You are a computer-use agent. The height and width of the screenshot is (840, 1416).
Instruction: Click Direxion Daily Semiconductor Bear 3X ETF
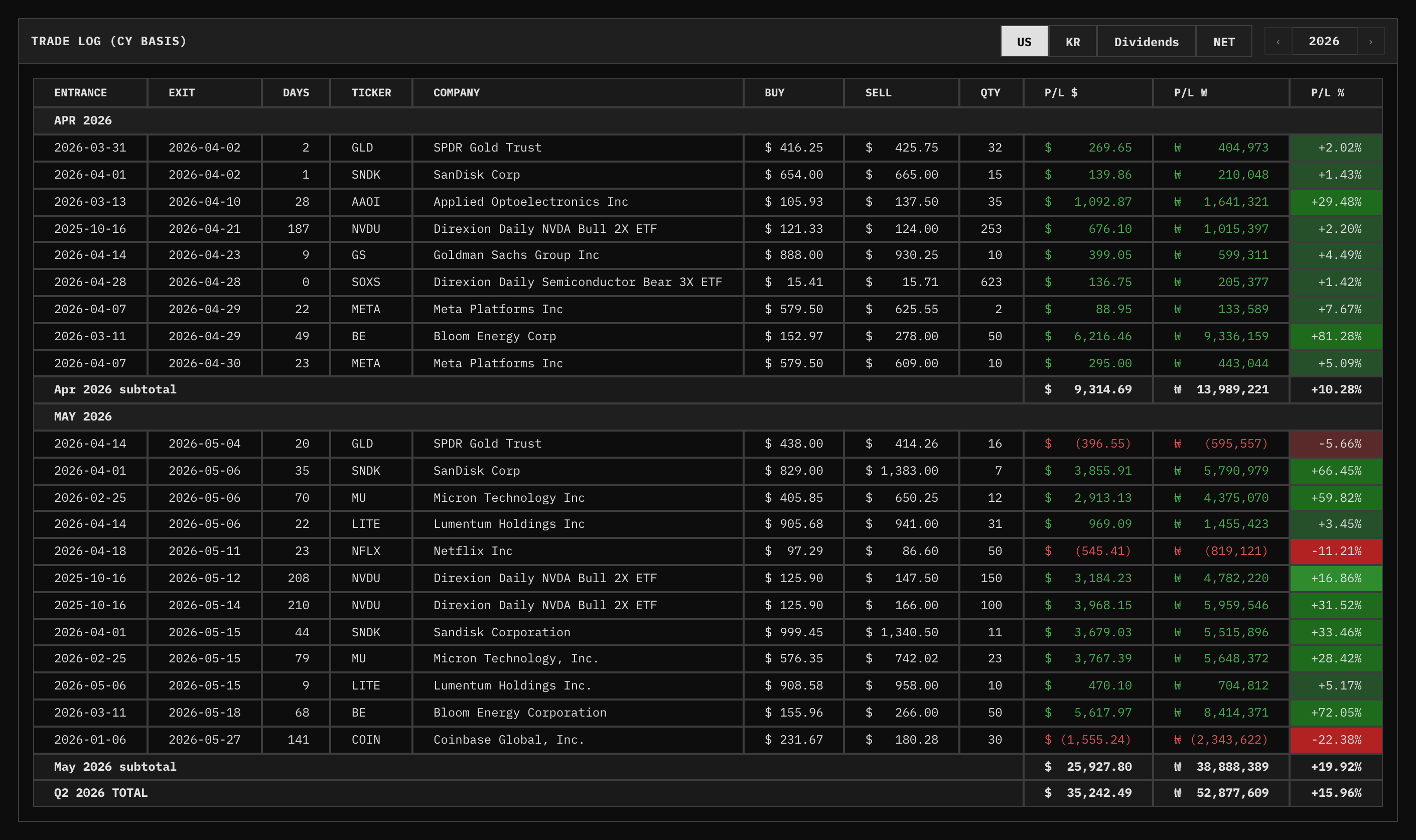click(577, 283)
